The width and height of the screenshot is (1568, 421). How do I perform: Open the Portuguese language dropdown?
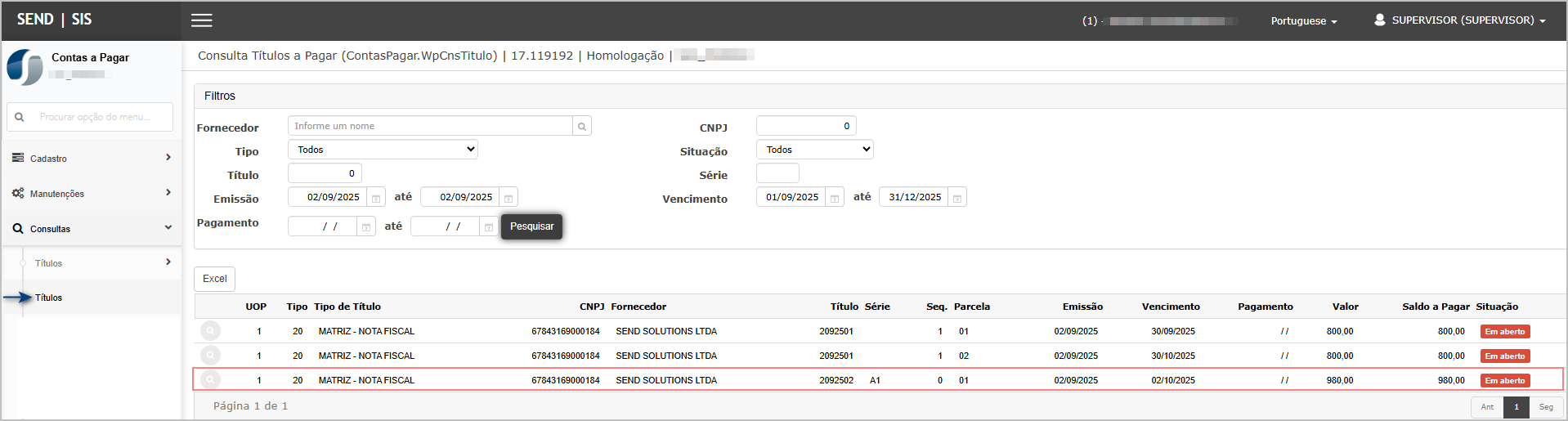coord(1303,21)
